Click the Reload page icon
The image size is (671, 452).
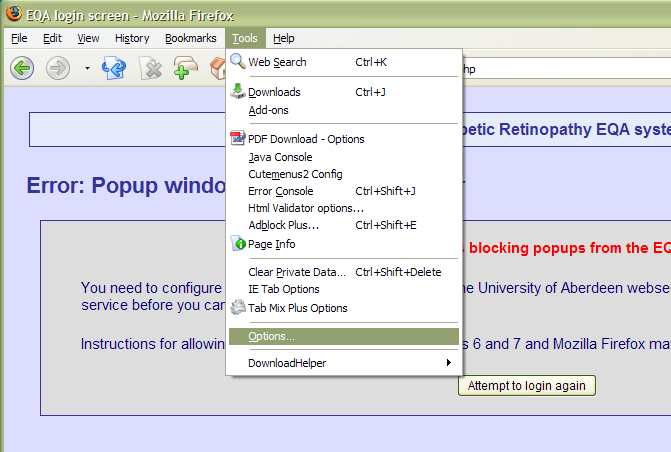point(114,68)
